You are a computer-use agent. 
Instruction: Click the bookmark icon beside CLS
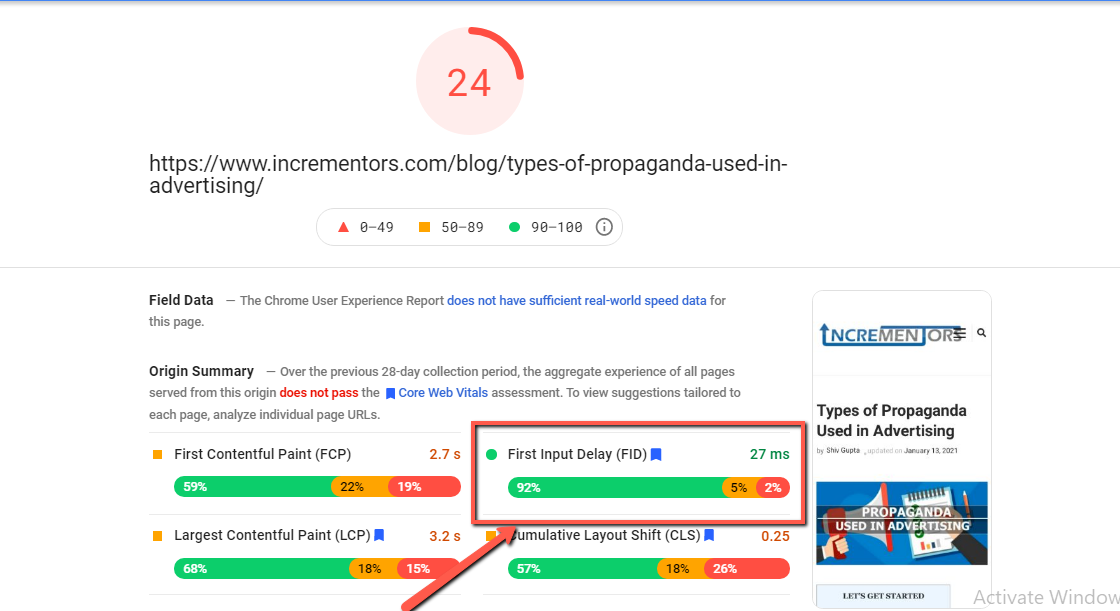coord(709,535)
